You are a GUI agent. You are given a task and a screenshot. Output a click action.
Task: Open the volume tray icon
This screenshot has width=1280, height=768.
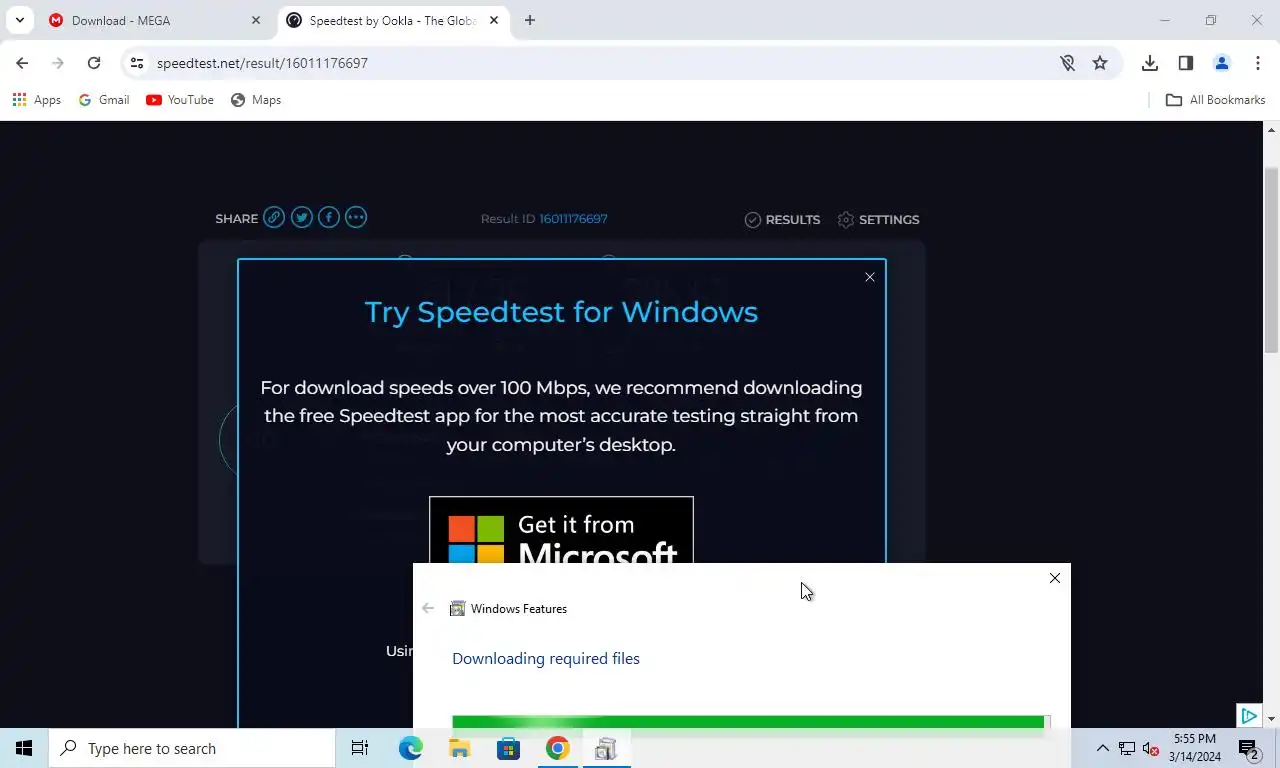tap(1151, 748)
